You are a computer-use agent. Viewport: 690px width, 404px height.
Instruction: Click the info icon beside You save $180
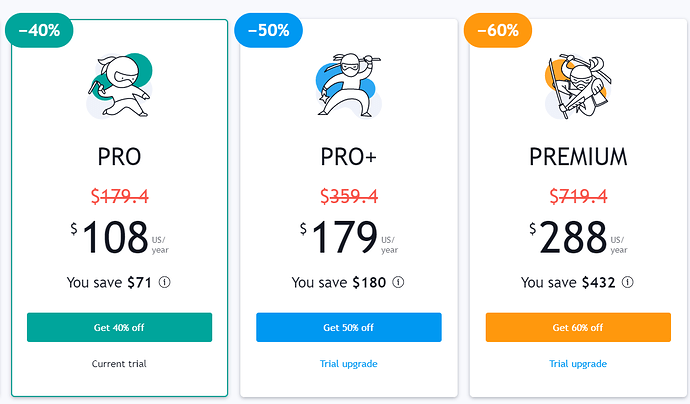point(398,282)
